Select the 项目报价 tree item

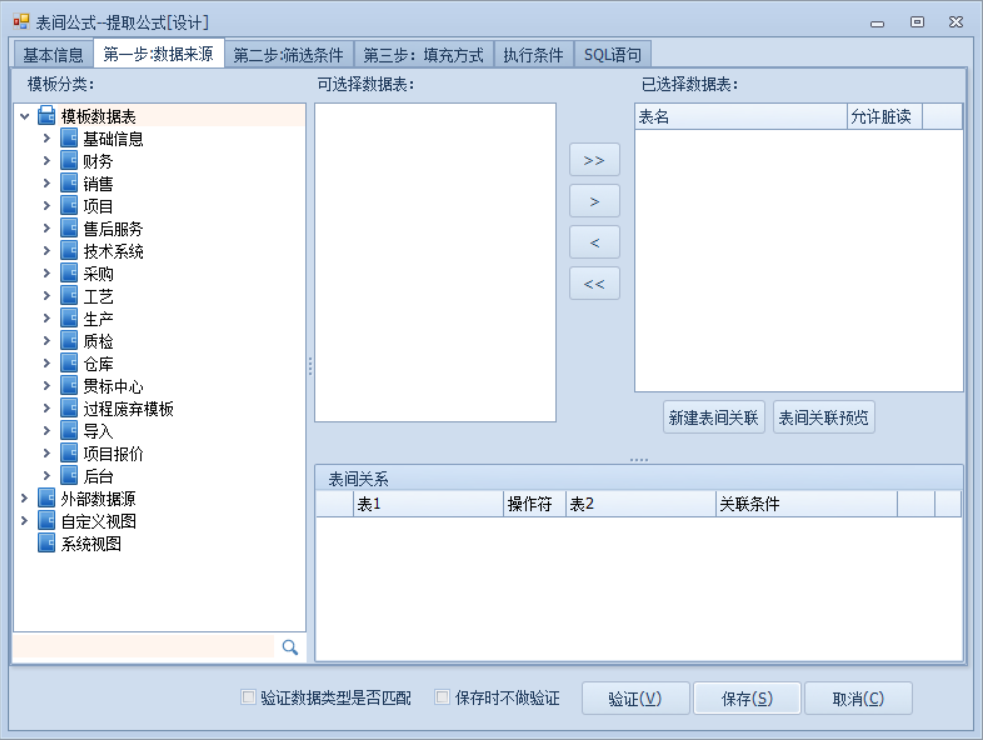tap(113, 454)
